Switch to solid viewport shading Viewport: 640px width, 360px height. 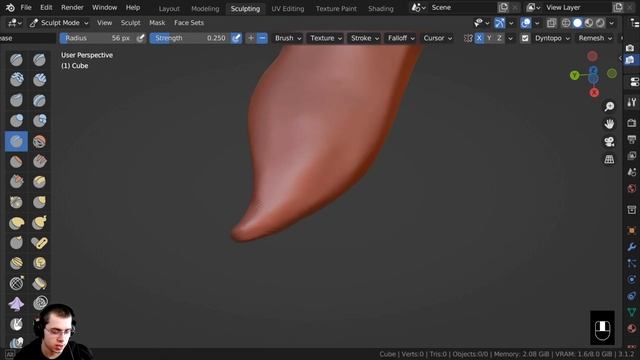point(577,23)
